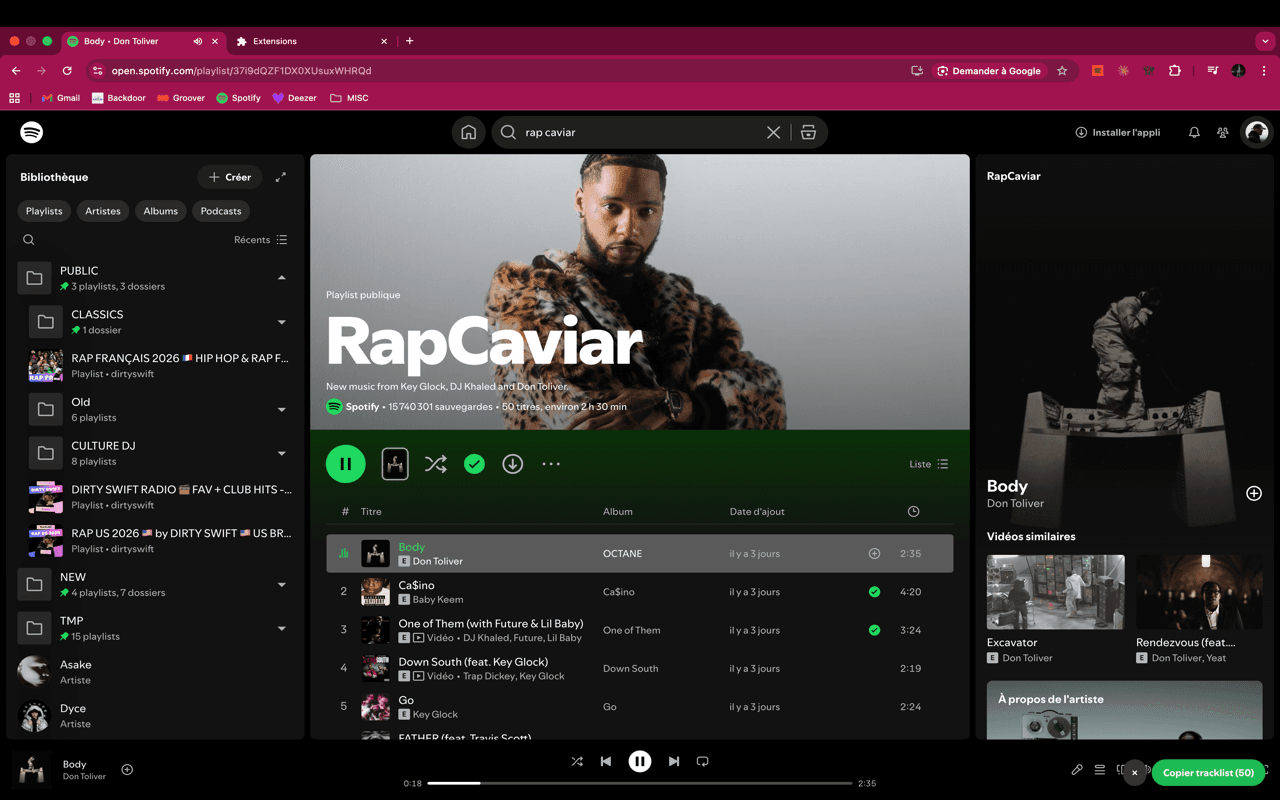Toggle RapCaviar saved-to-library green checkmark
This screenshot has height=800, width=1280.
click(x=474, y=464)
